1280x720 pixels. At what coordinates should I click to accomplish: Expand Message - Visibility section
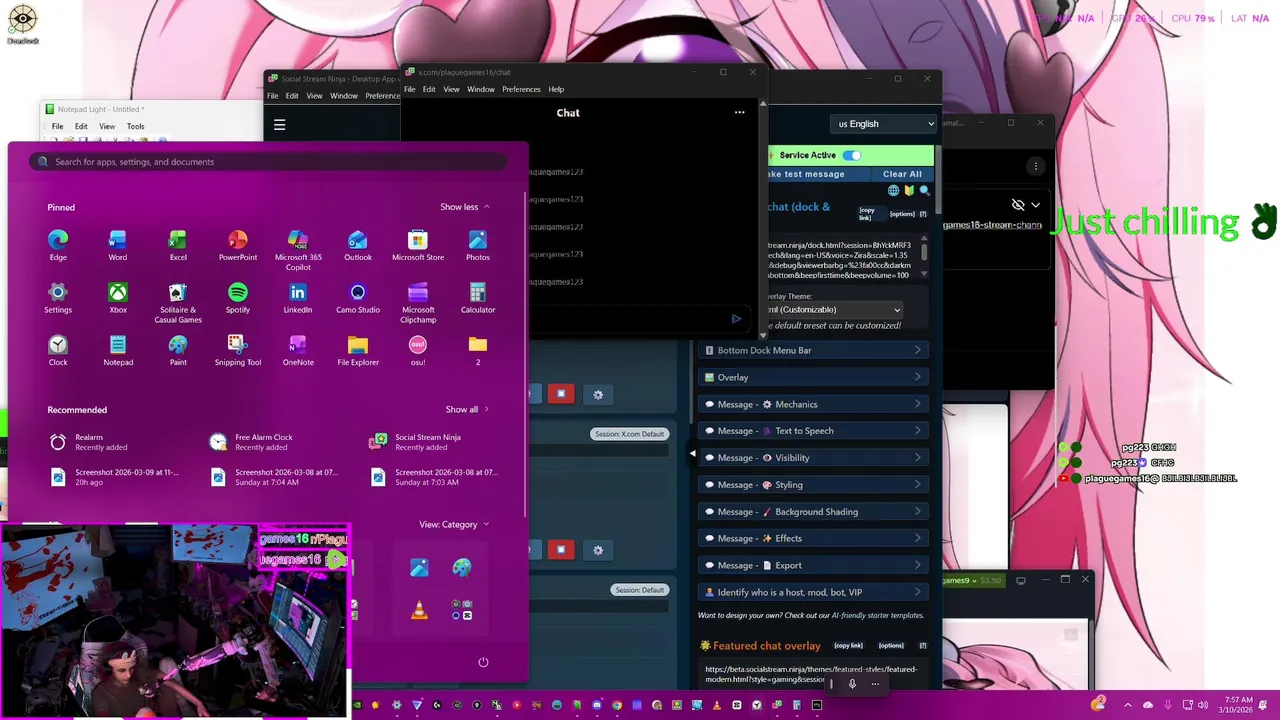814,458
